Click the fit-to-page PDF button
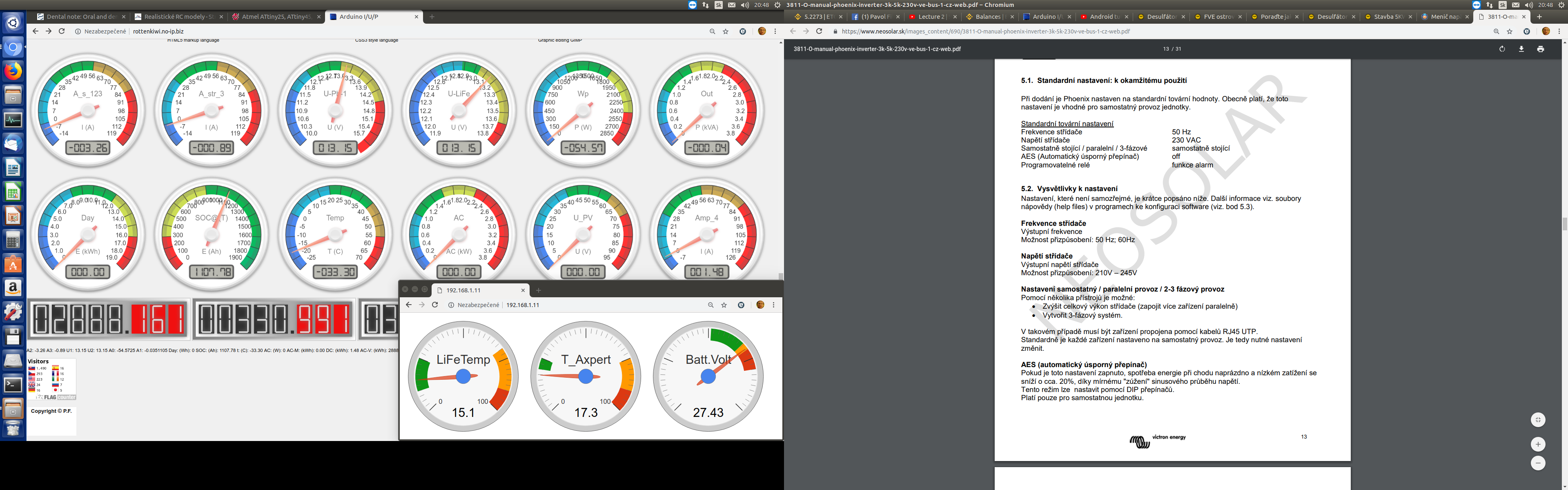Image resolution: width=1568 pixels, height=490 pixels. pos(1537,419)
